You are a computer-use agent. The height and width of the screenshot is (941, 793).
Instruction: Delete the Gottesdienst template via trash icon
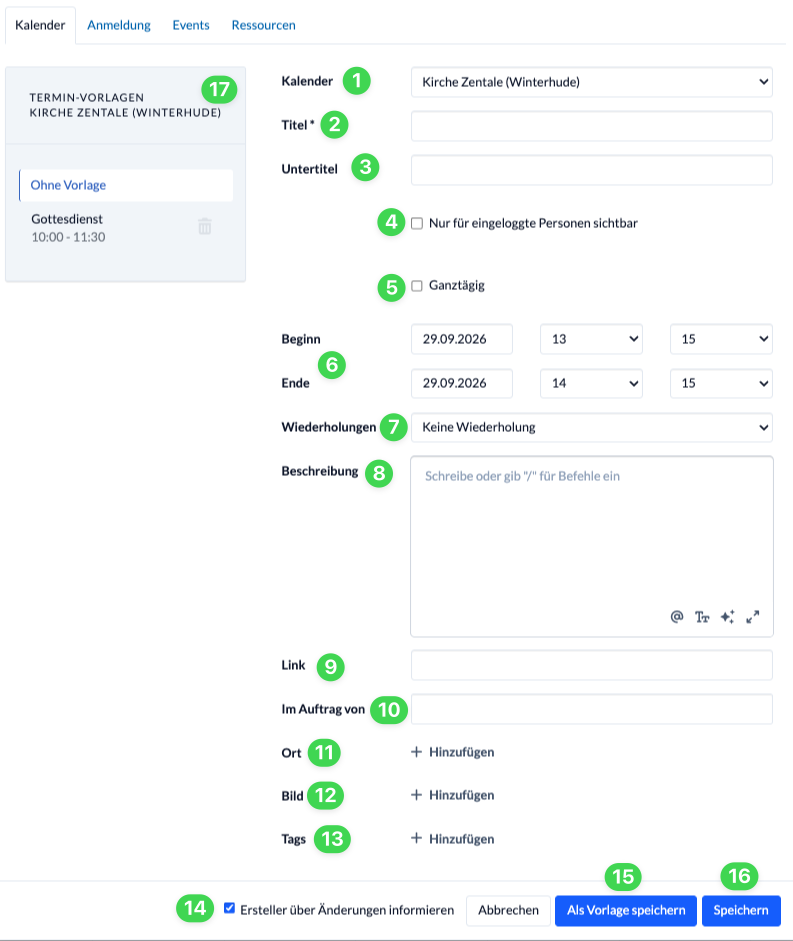coord(205,226)
